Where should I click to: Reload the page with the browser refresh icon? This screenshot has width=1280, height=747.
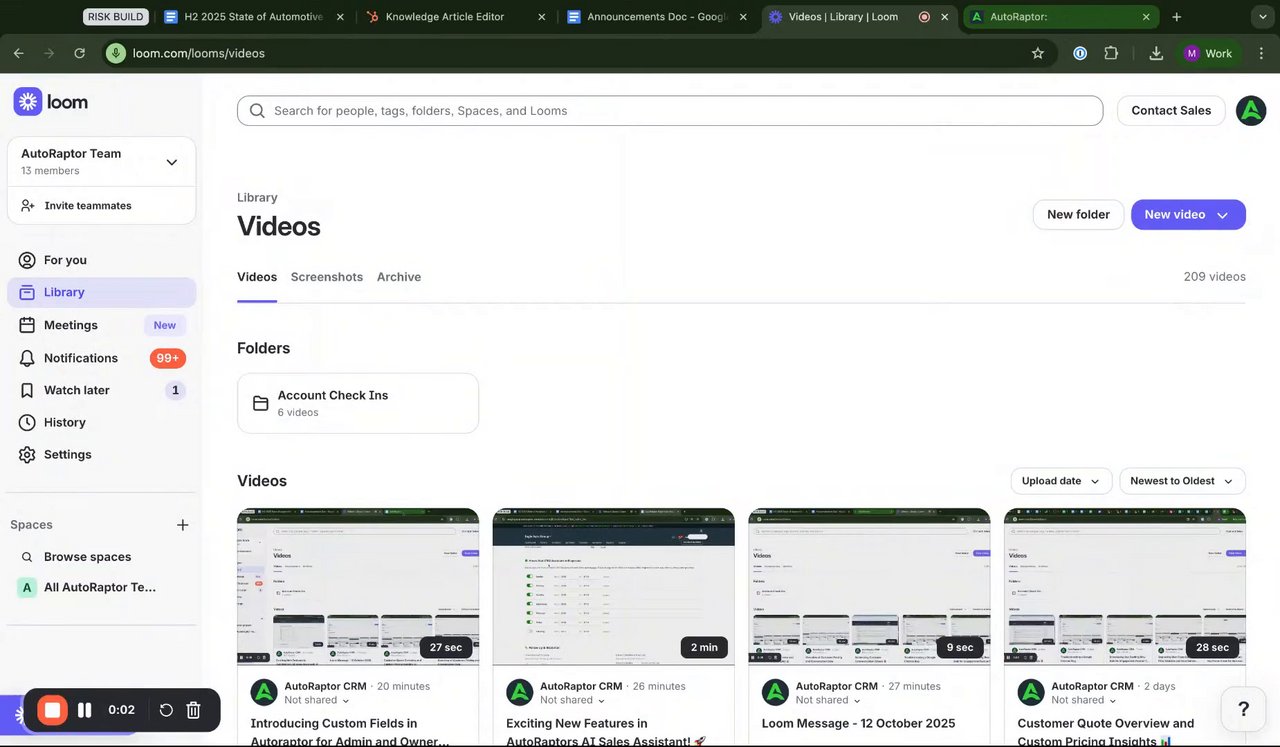coord(79,53)
